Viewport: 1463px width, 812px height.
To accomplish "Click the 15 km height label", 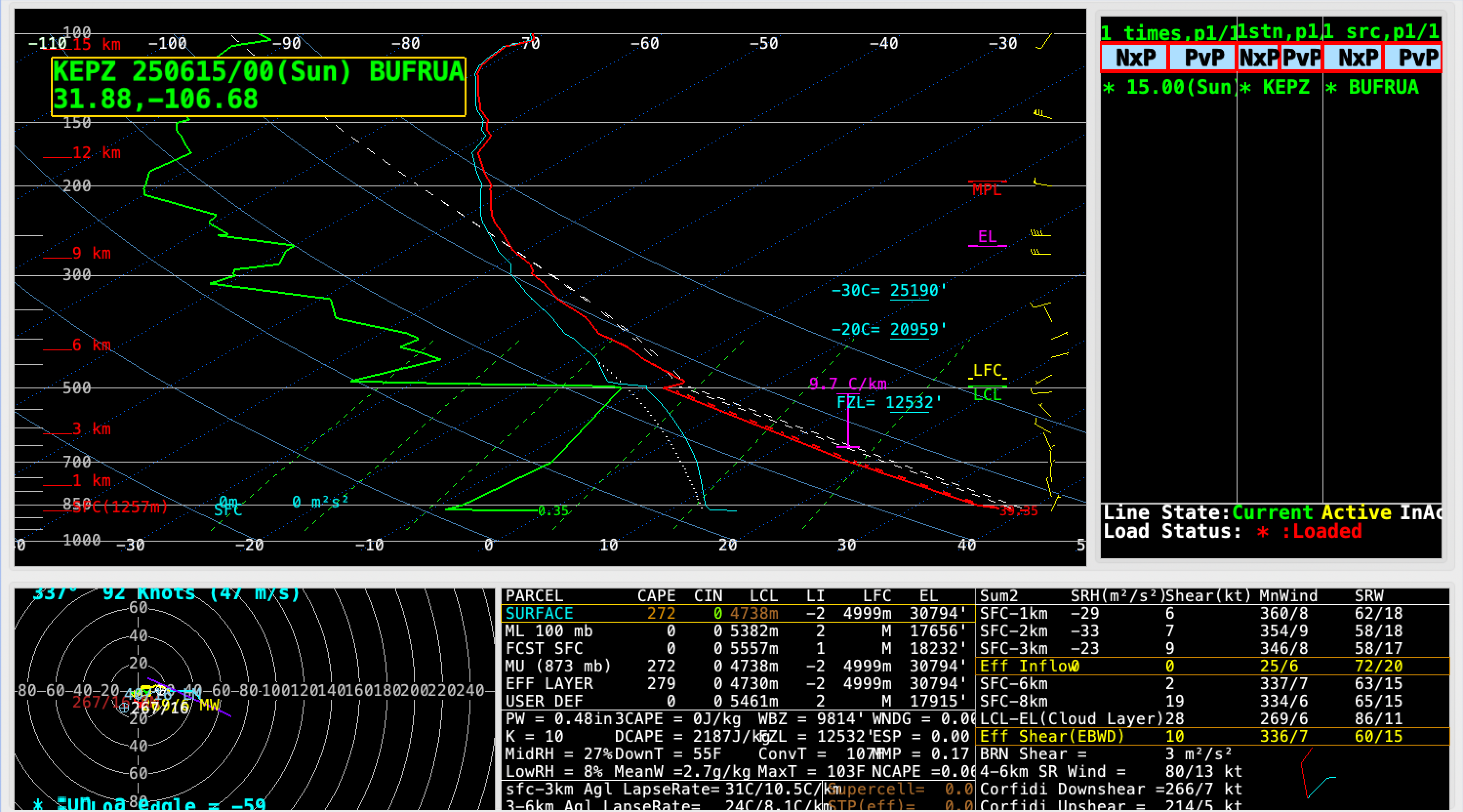I will (x=97, y=44).
